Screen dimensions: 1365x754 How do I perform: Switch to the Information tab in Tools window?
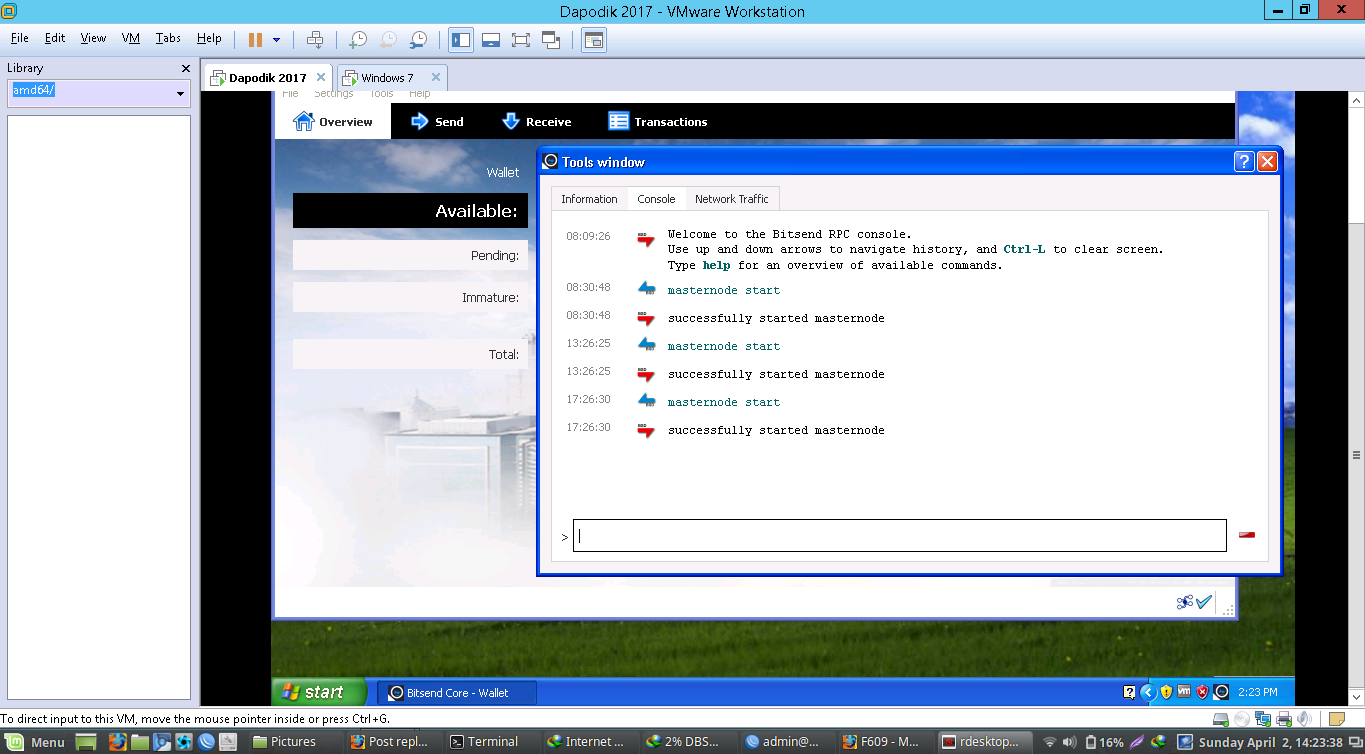pos(589,199)
